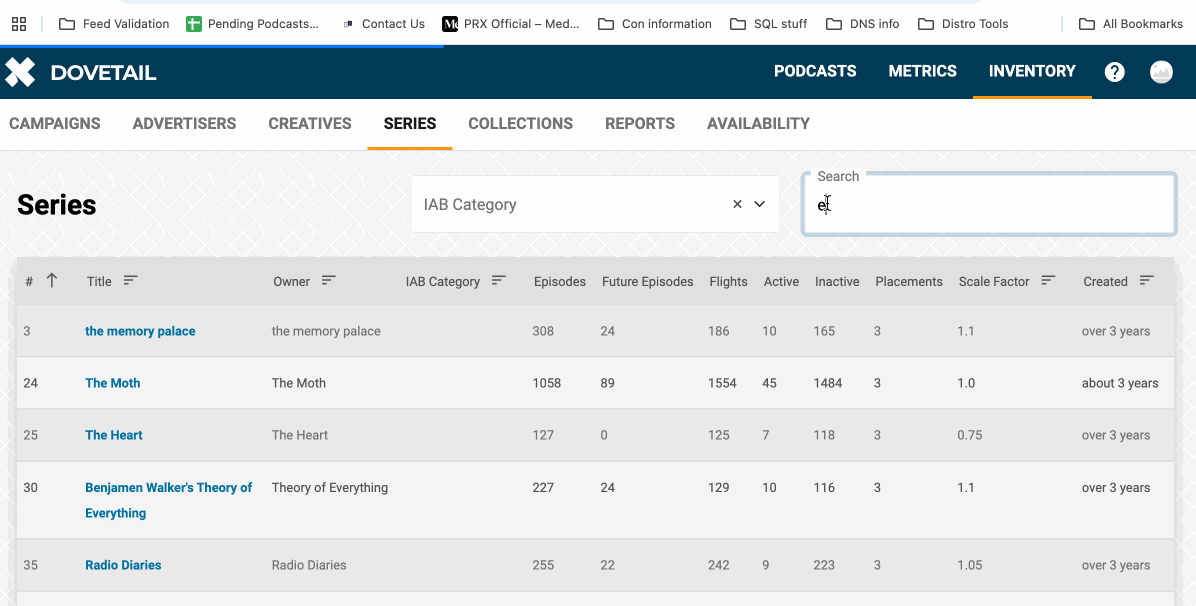1196x606 pixels.
Task: Click the Owner column sort icon
Action: click(x=328, y=281)
